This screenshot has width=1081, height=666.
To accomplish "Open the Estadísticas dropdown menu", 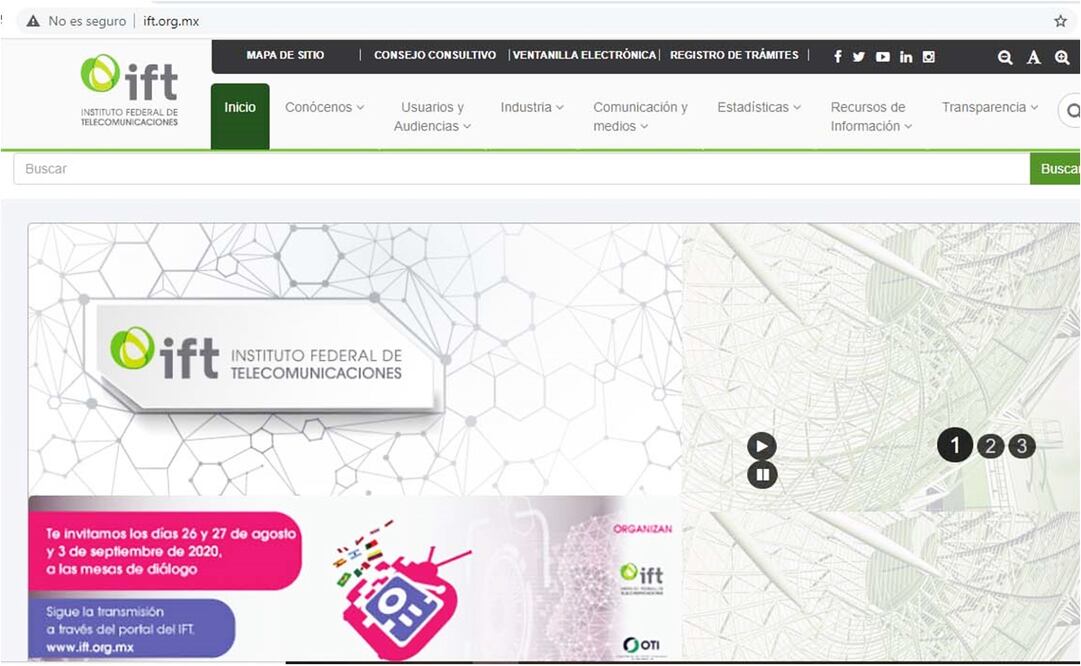I will tap(759, 107).
